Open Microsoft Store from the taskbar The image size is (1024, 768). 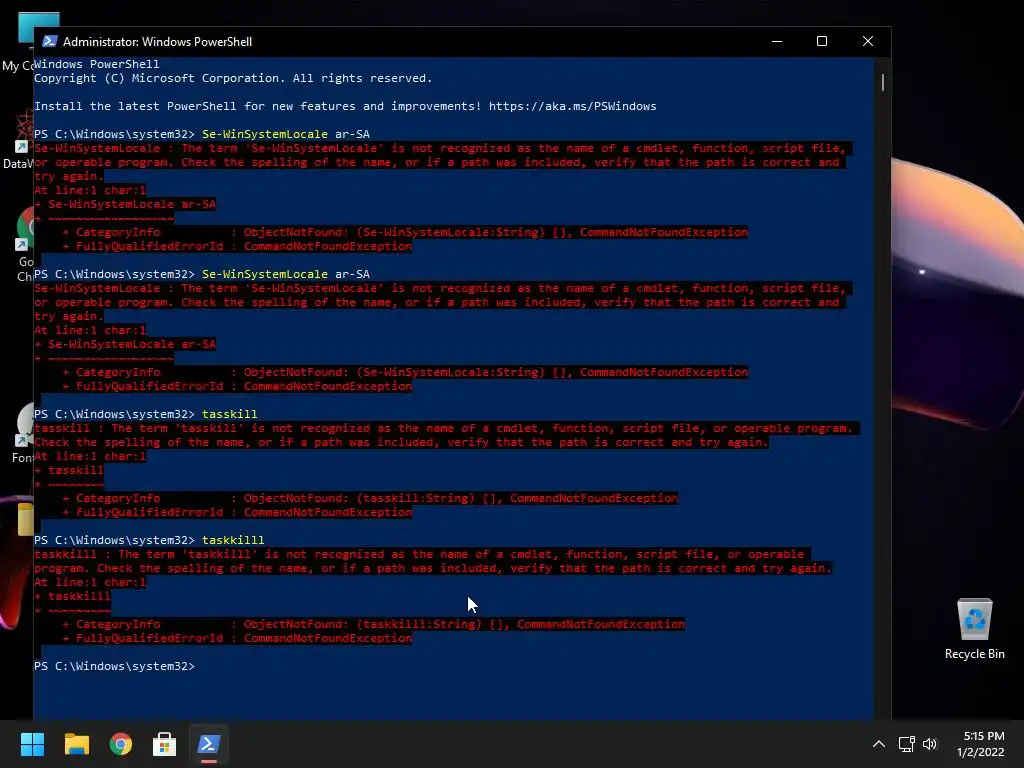point(165,744)
